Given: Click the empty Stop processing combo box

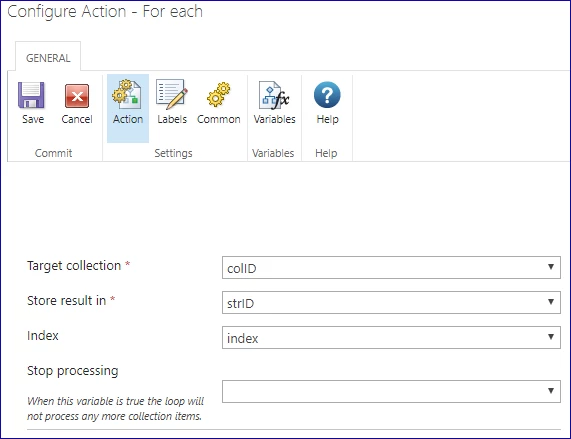Looking at the screenshot, I should [391, 391].
